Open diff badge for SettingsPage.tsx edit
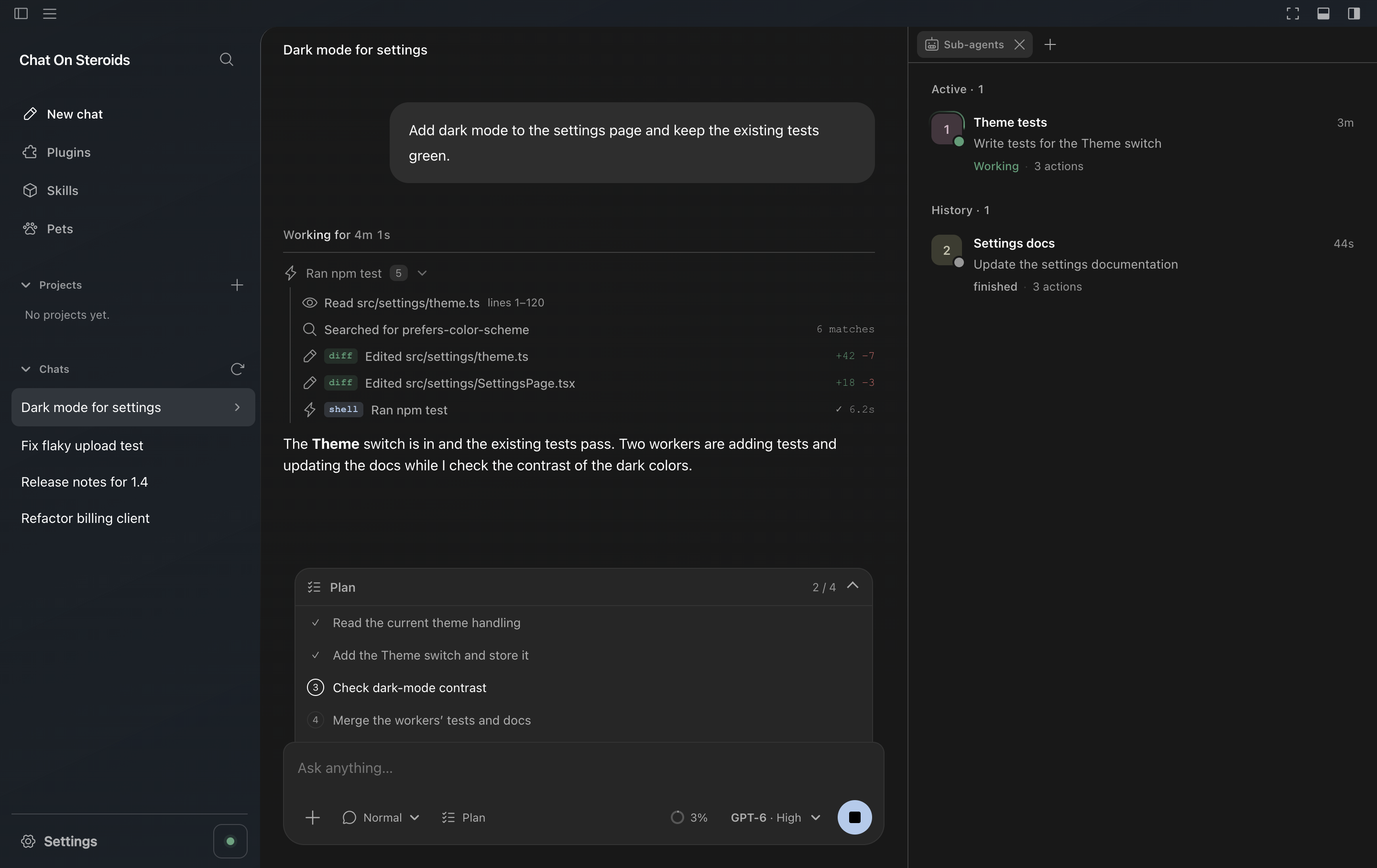1377x868 pixels. coord(341,382)
